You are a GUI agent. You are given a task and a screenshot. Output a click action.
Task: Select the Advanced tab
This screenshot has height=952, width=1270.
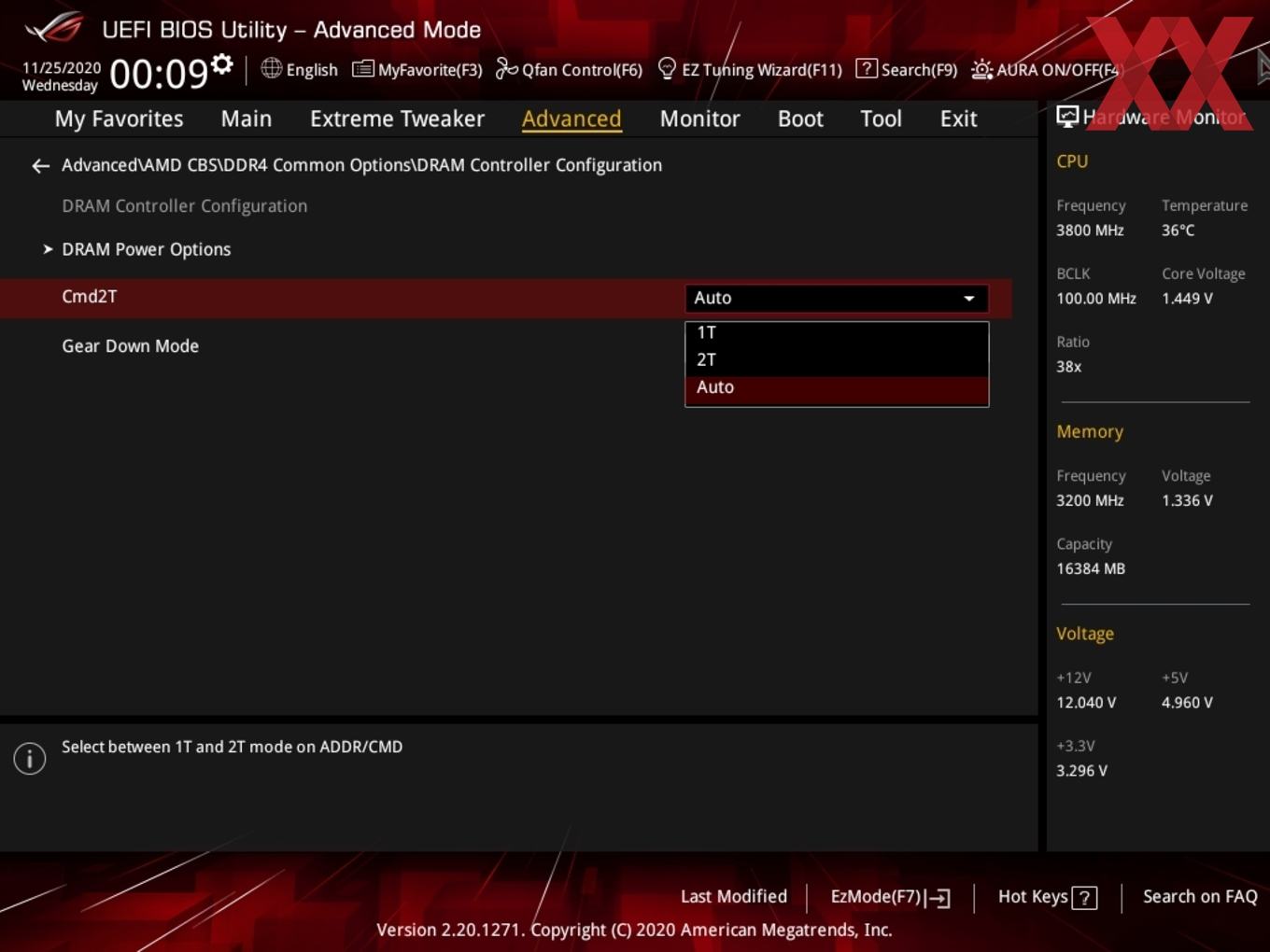pyautogui.click(x=571, y=119)
